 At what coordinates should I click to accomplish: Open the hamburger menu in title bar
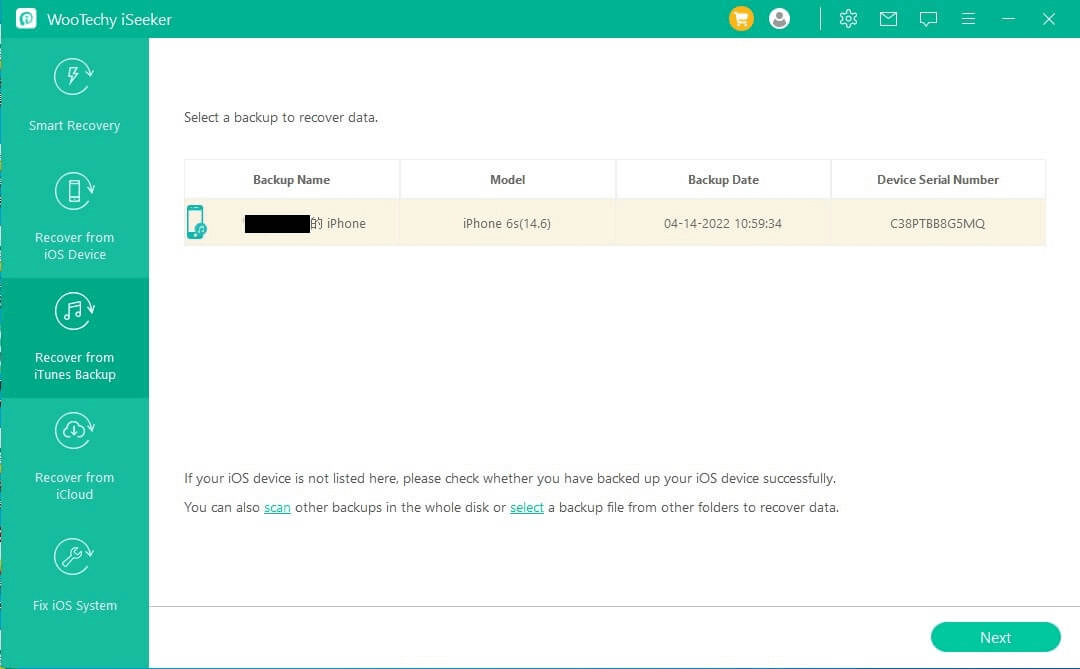(968, 19)
